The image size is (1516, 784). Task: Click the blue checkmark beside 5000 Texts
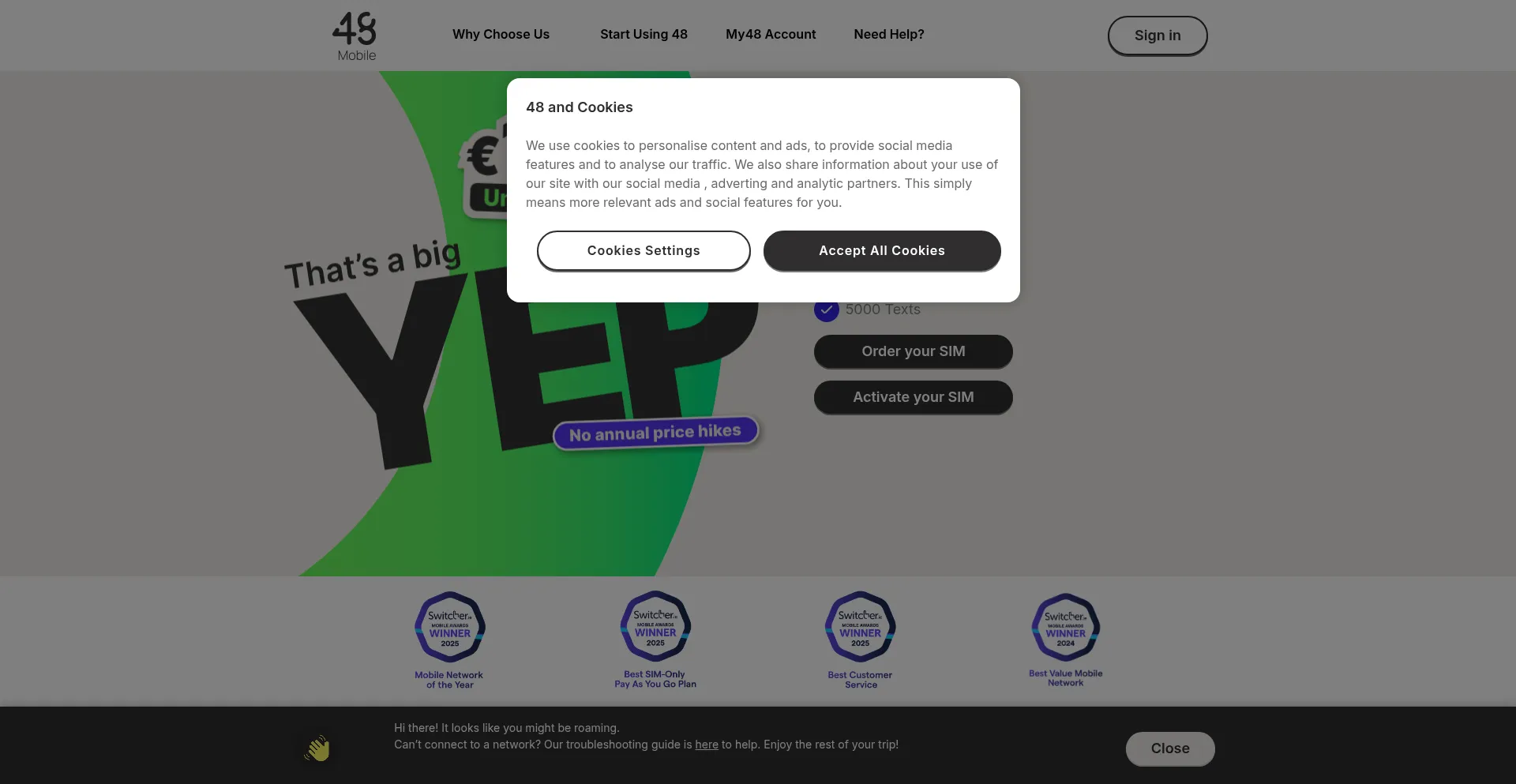click(827, 309)
